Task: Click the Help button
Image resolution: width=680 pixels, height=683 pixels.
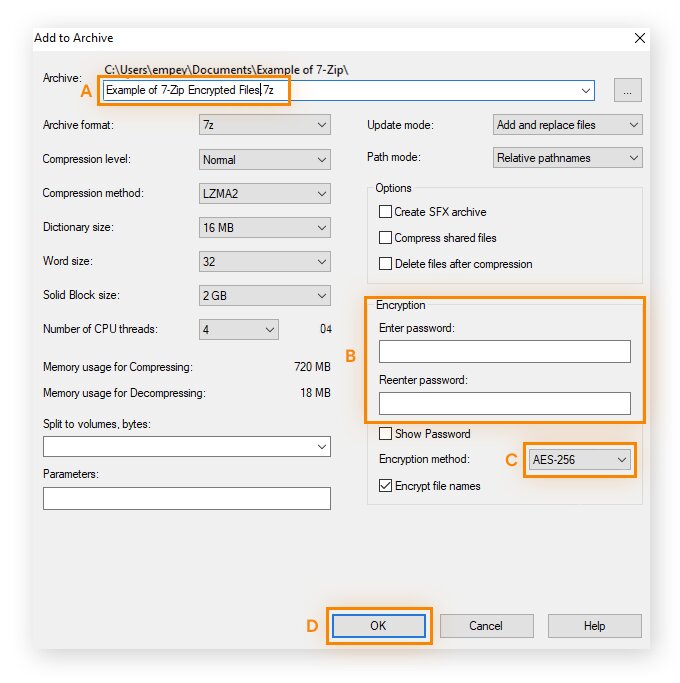Action: pyautogui.click(x=594, y=626)
